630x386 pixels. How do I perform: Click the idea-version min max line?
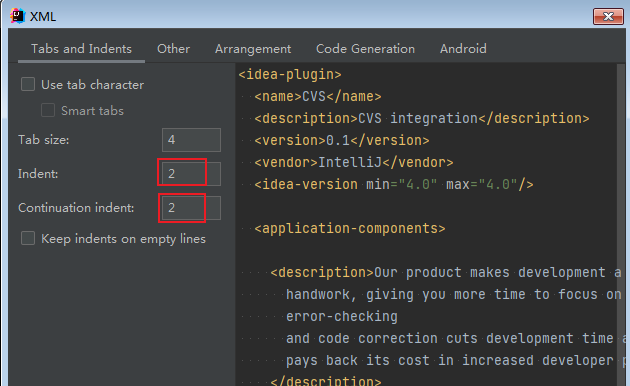394,184
